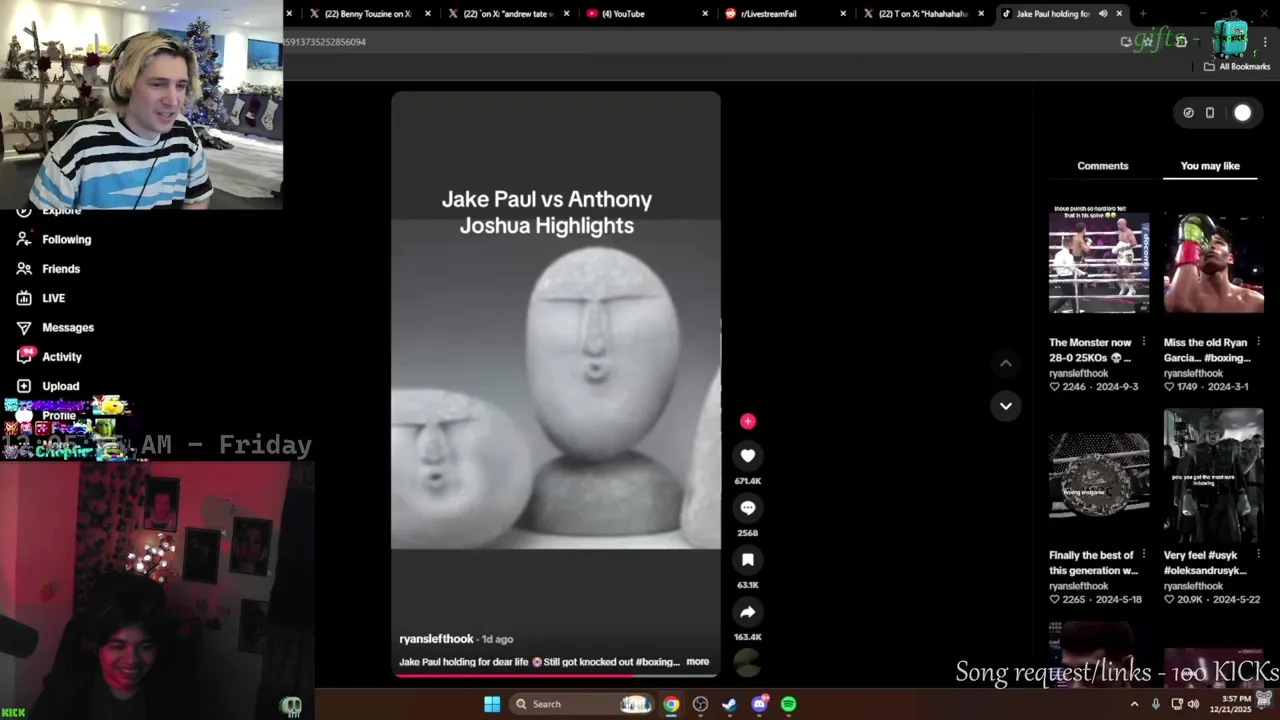The image size is (1280, 720).
Task: Expand caption with the more link
Action: tap(698, 662)
